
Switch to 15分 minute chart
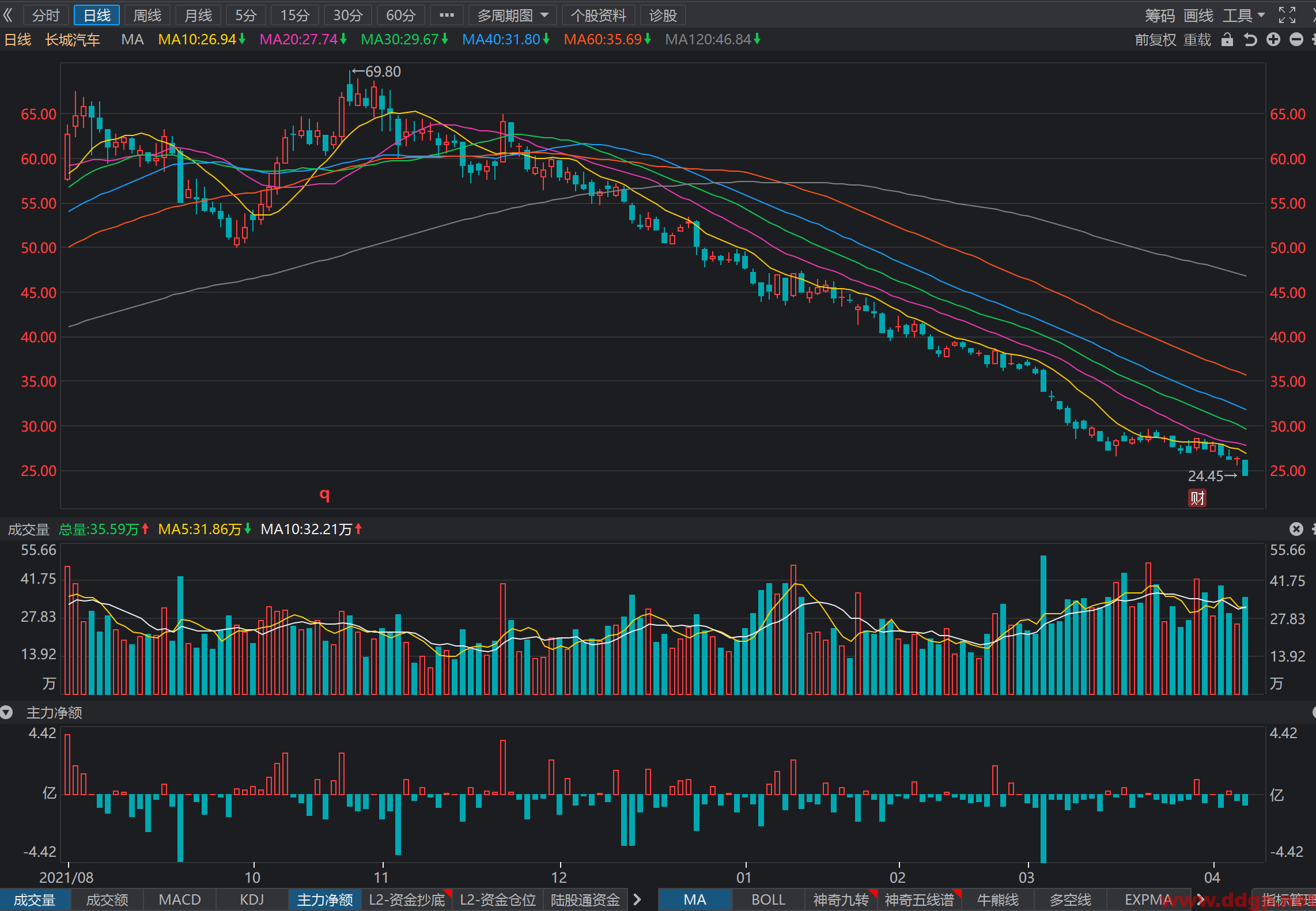click(x=295, y=15)
